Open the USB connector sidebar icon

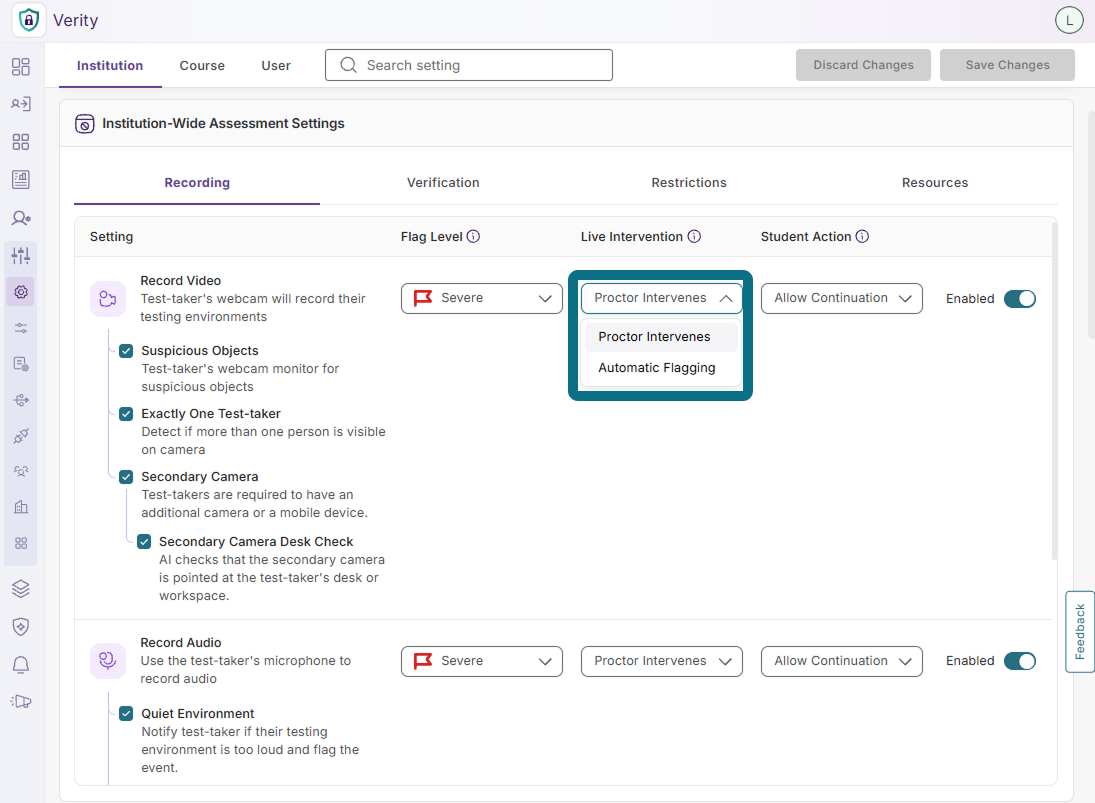pyautogui.click(x=21, y=400)
